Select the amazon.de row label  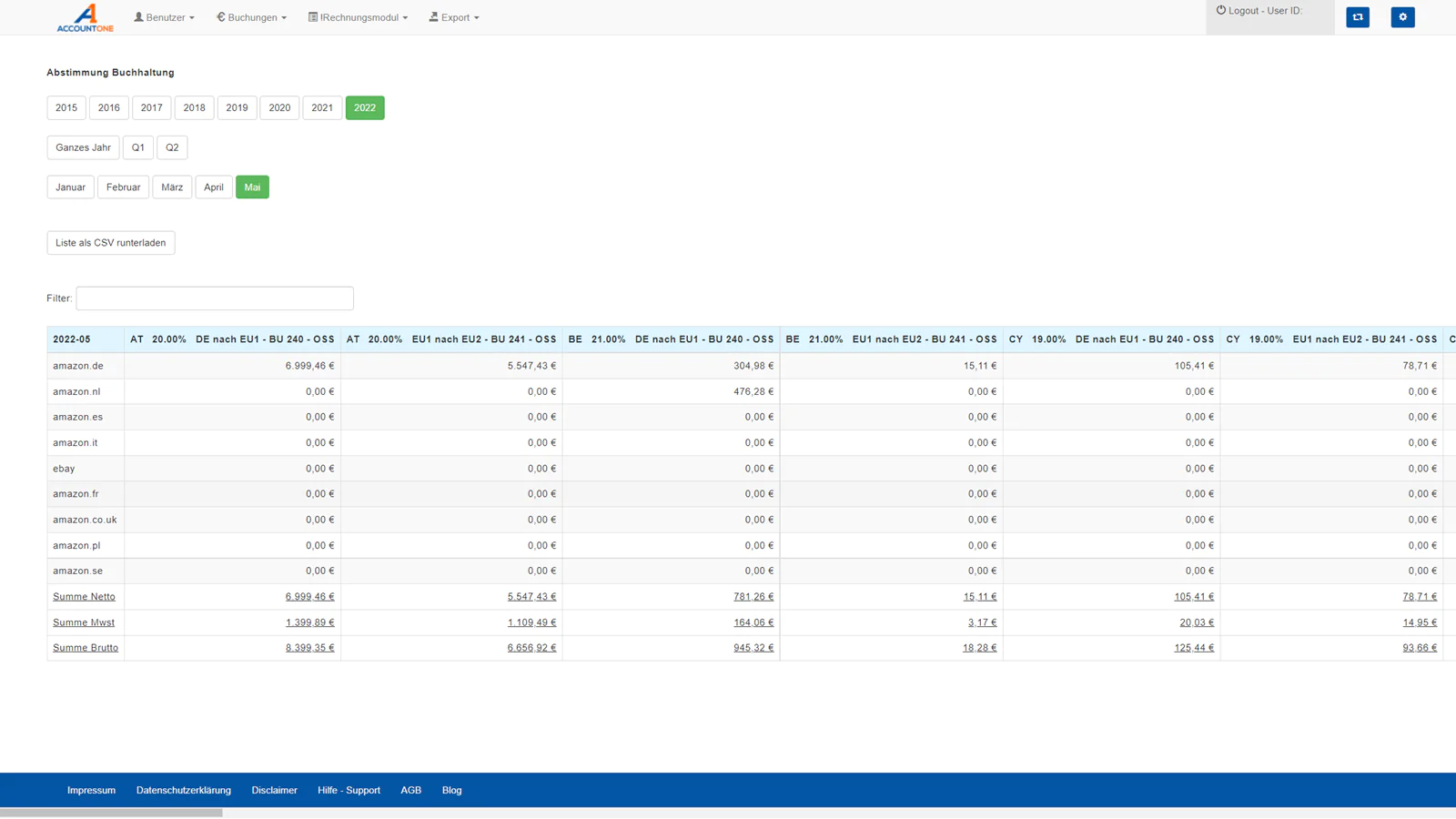[x=77, y=366]
